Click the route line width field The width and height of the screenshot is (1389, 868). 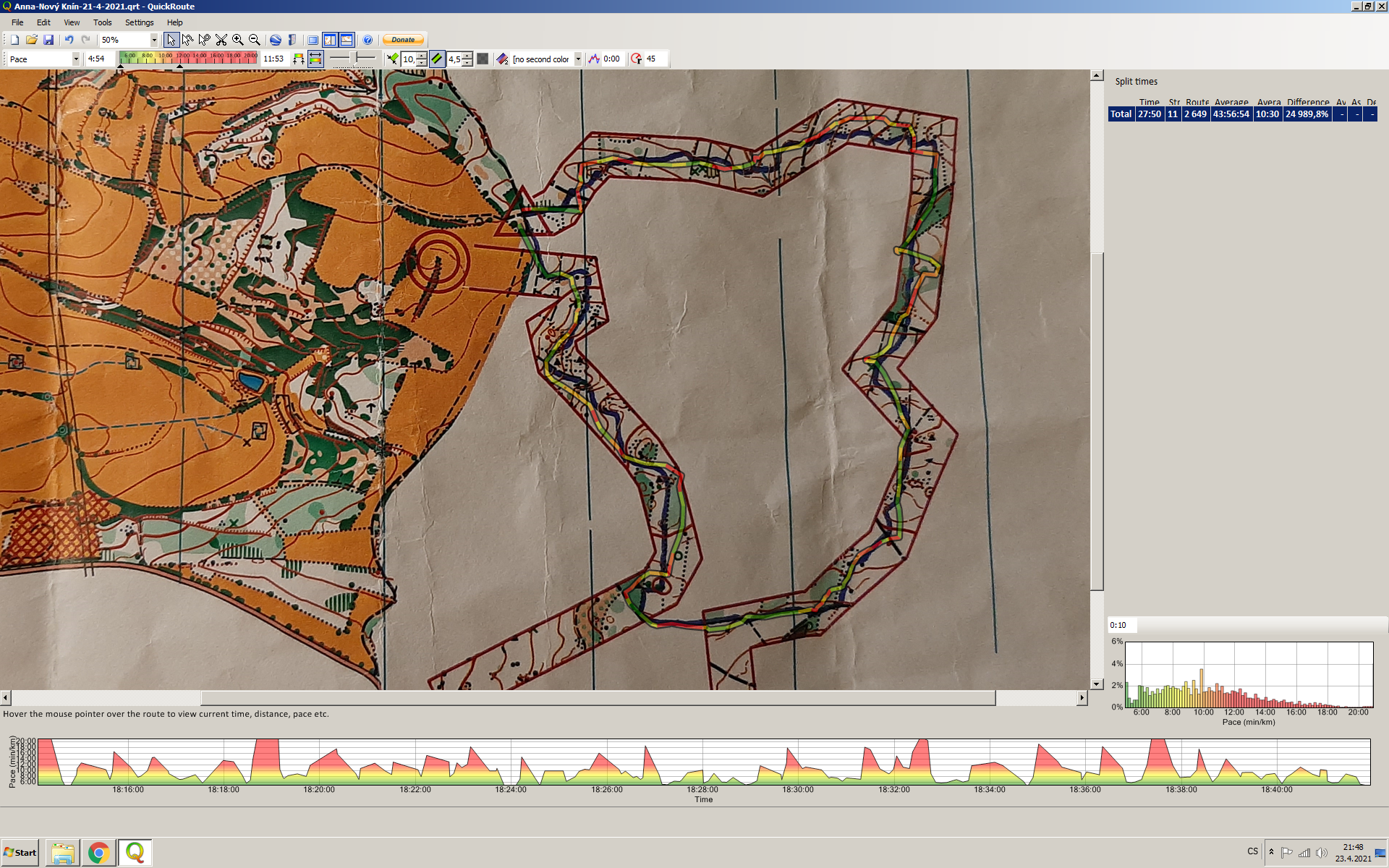click(409, 59)
